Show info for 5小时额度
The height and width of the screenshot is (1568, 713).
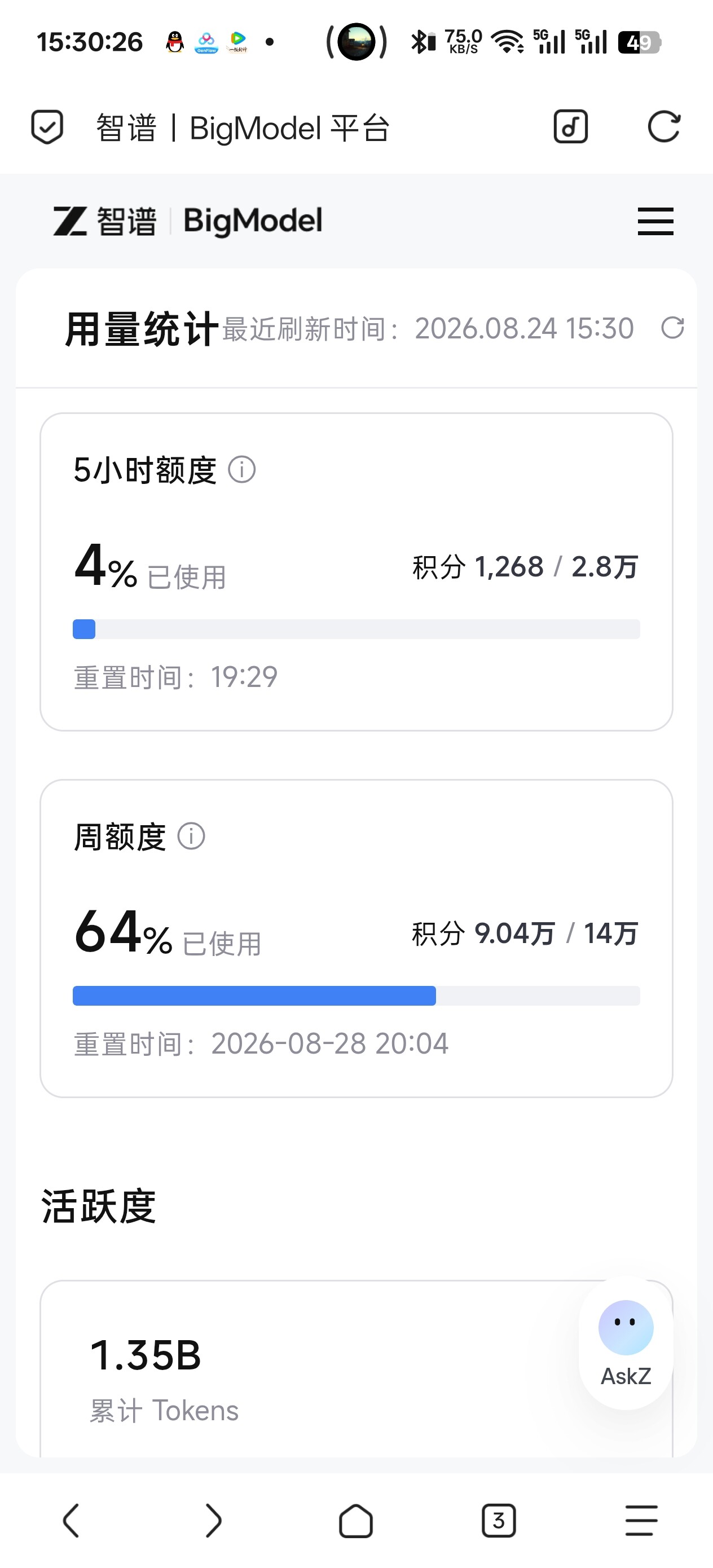tap(242, 470)
